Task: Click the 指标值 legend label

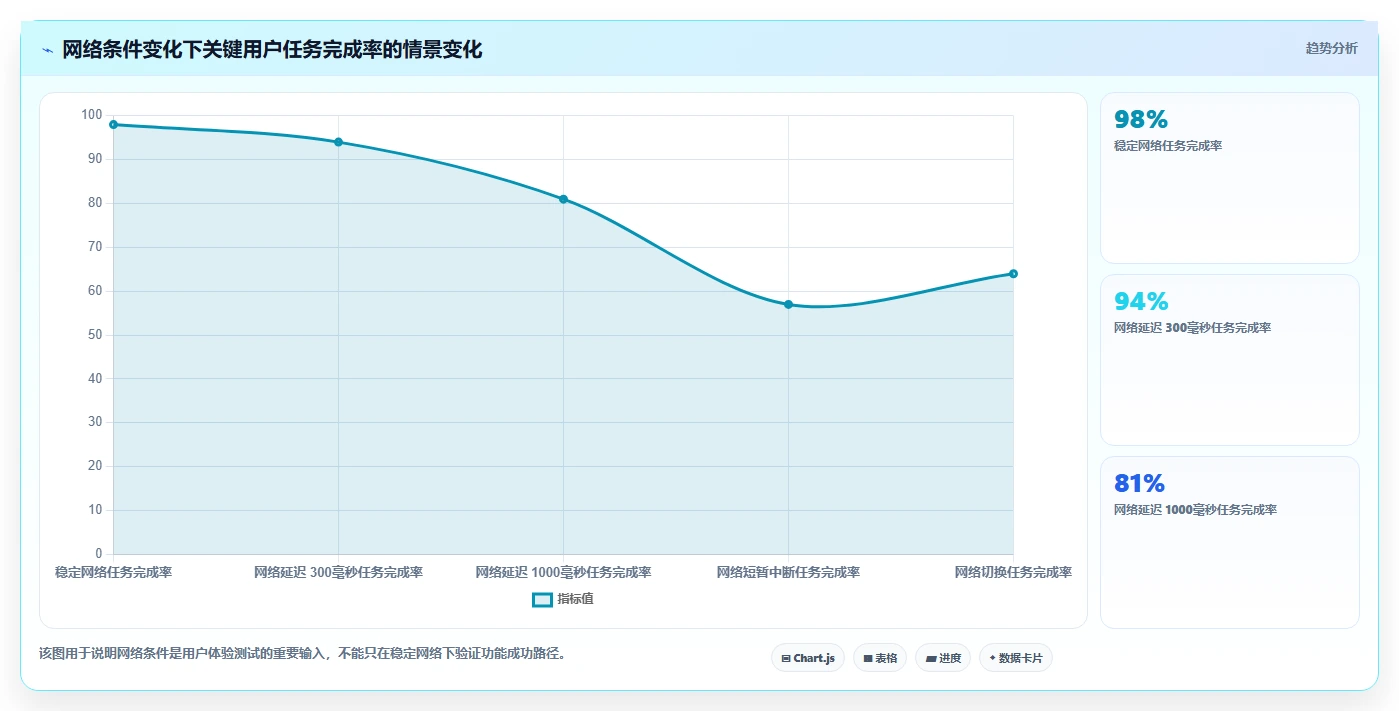Action: point(576,600)
